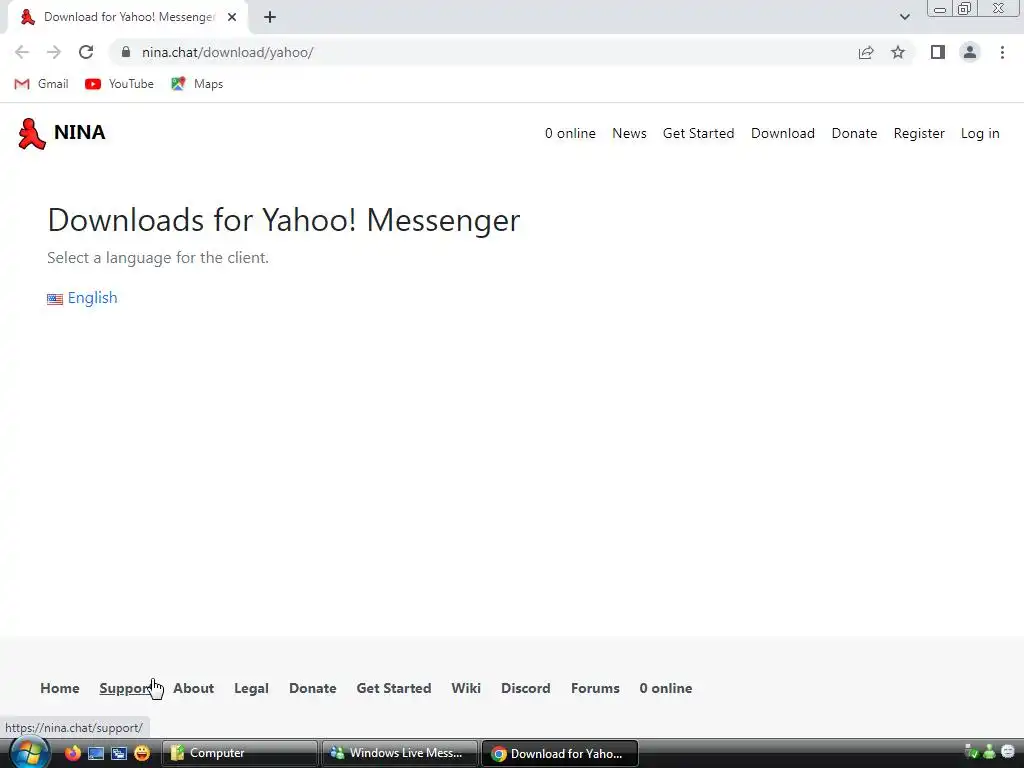
Task: Open the Gmail bookmark
Action: 41,84
